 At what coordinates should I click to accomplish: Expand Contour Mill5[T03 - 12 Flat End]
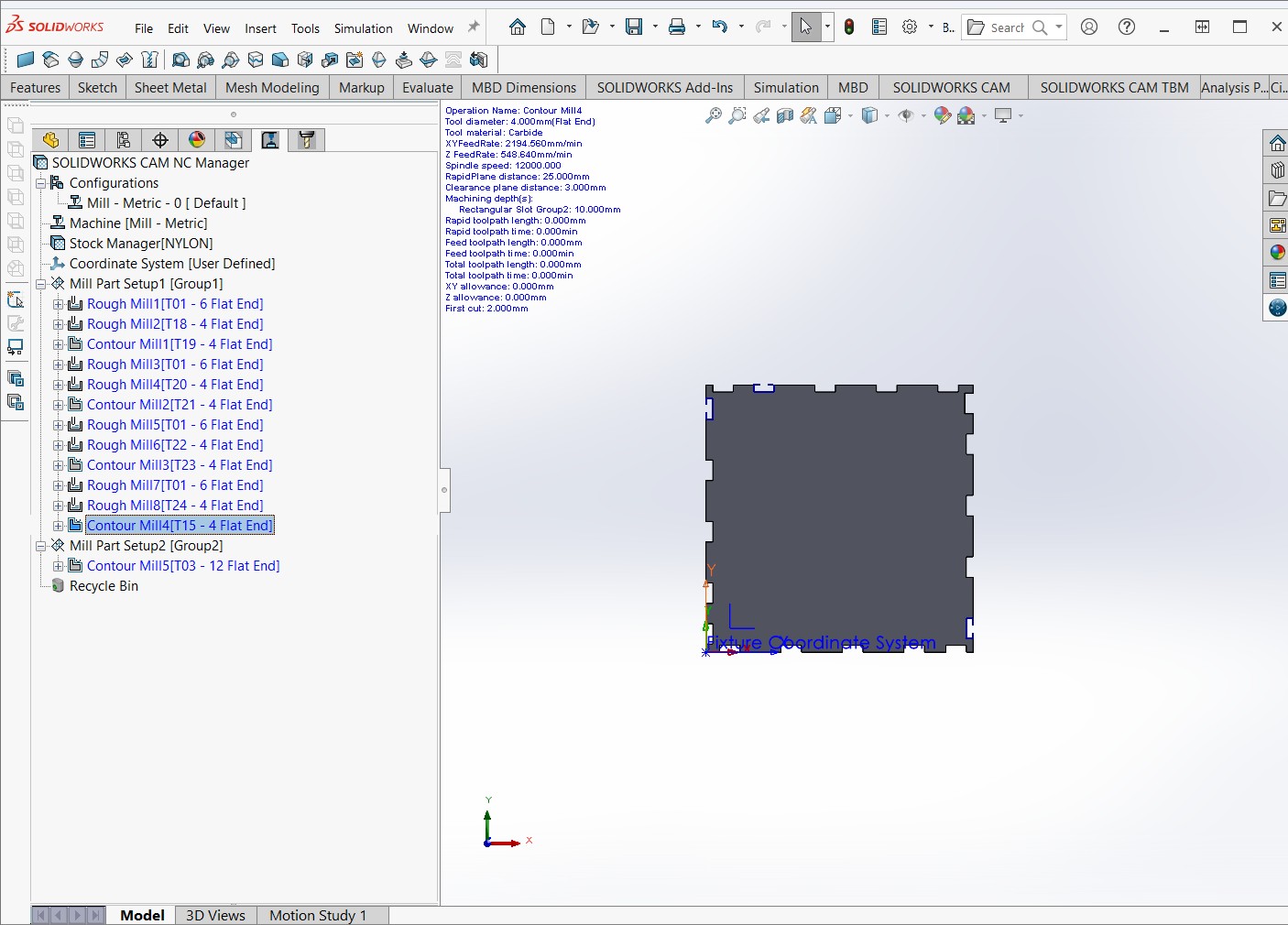tap(58, 566)
